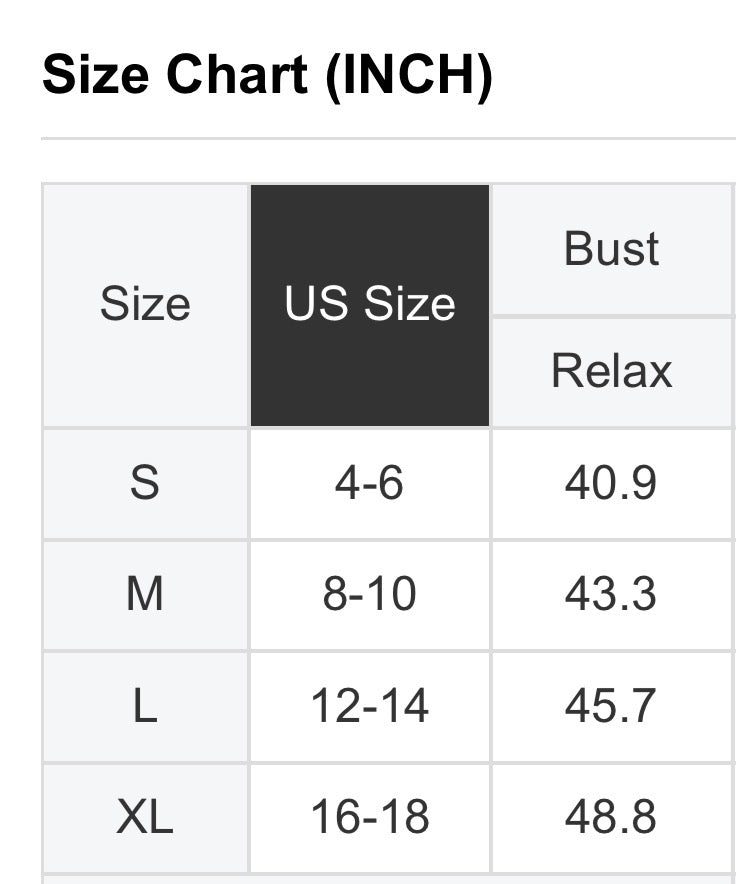Image resolution: width=736 pixels, height=884 pixels.
Task: Select the "Size" column header cell
Action: point(145,305)
